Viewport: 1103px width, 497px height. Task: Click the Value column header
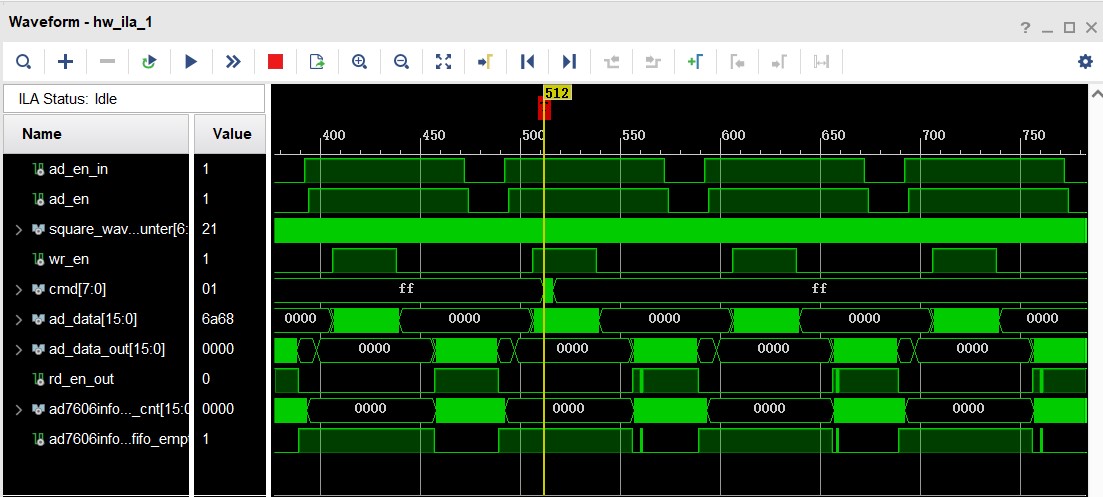click(x=230, y=134)
